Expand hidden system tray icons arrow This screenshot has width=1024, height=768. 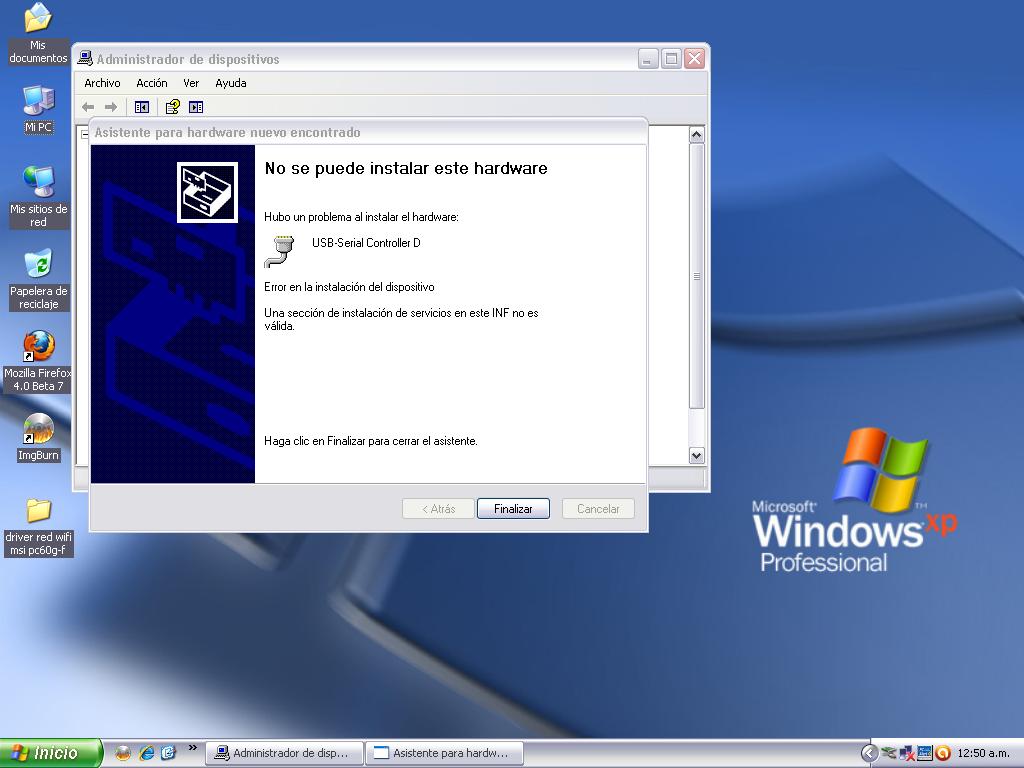pyautogui.click(x=869, y=753)
